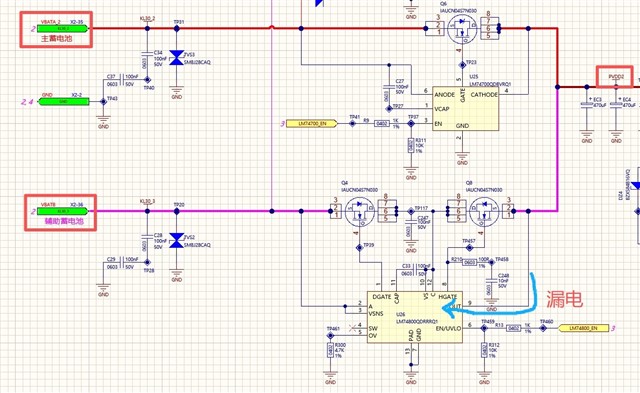Screen dimensions: 640x393
Task: Select resistor R300 symbol
Action: pos(330,350)
